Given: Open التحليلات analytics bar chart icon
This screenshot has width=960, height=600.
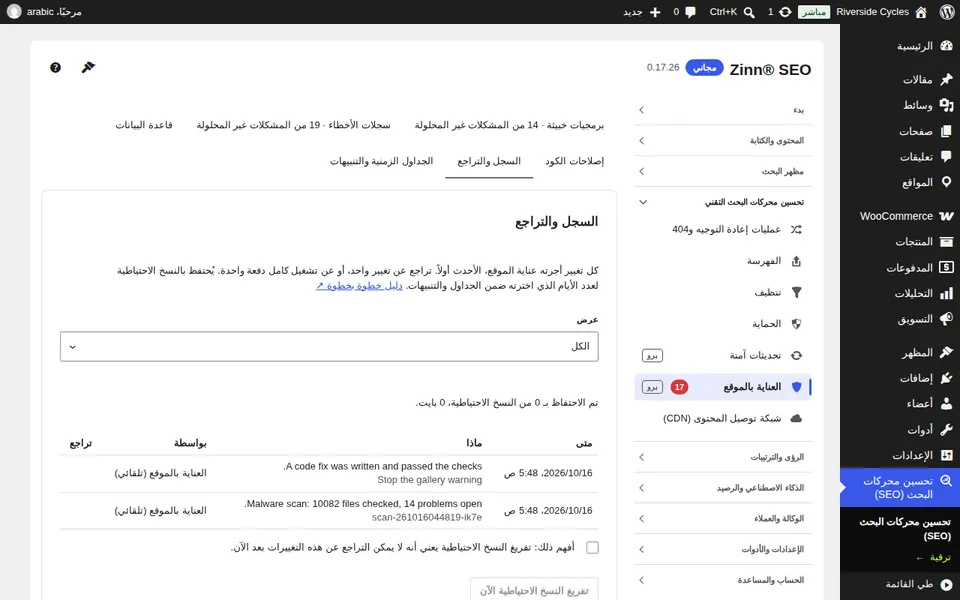Looking at the screenshot, I should coord(947,293).
